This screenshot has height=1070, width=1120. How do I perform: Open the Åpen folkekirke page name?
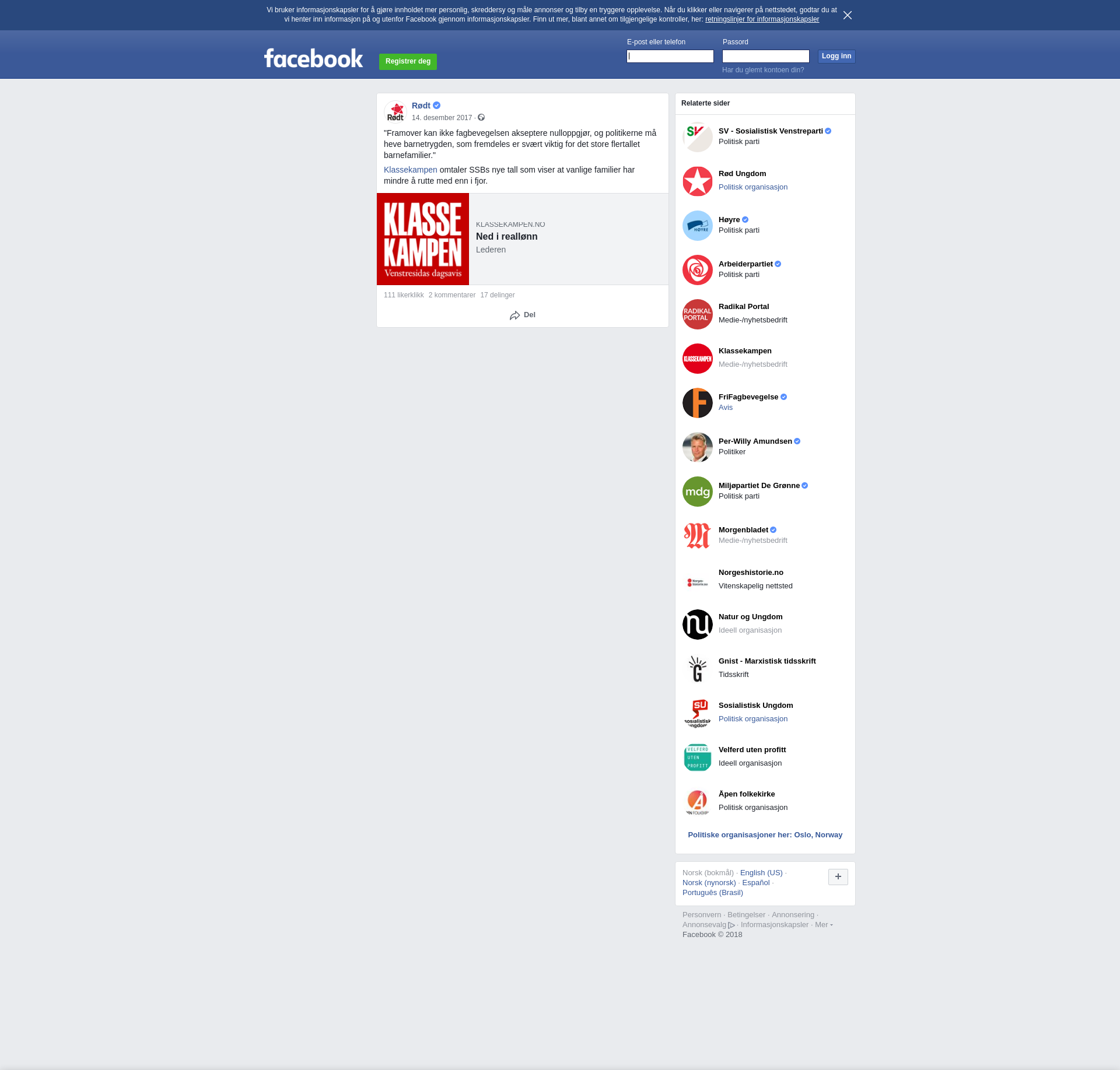[747, 794]
